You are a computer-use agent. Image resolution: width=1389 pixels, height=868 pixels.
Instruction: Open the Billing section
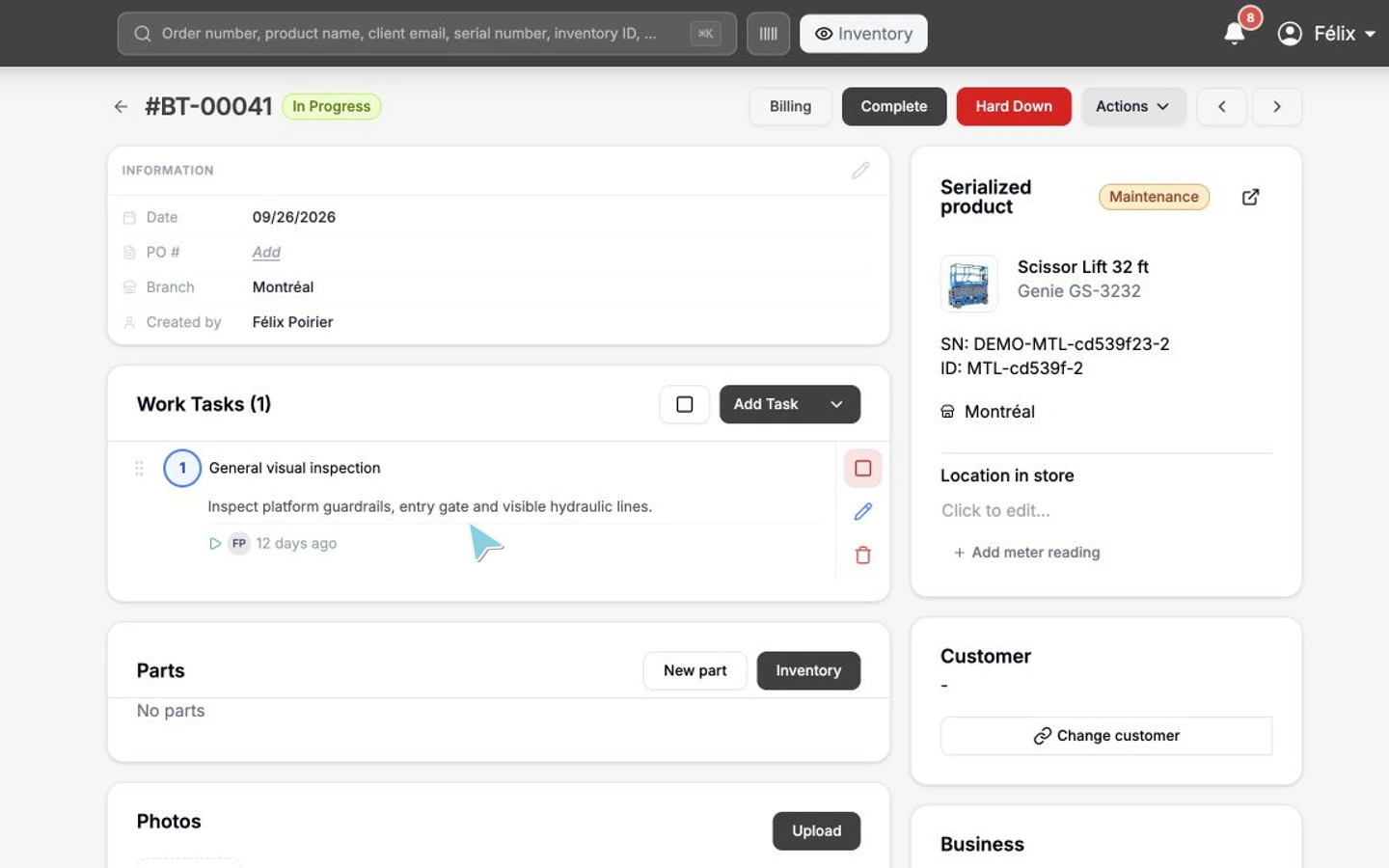[790, 106]
